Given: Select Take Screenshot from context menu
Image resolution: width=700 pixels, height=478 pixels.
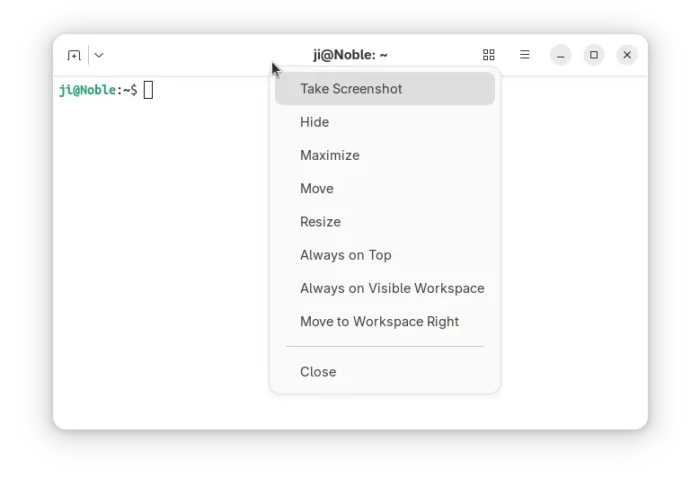Looking at the screenshot, I should tap(385, 89).
